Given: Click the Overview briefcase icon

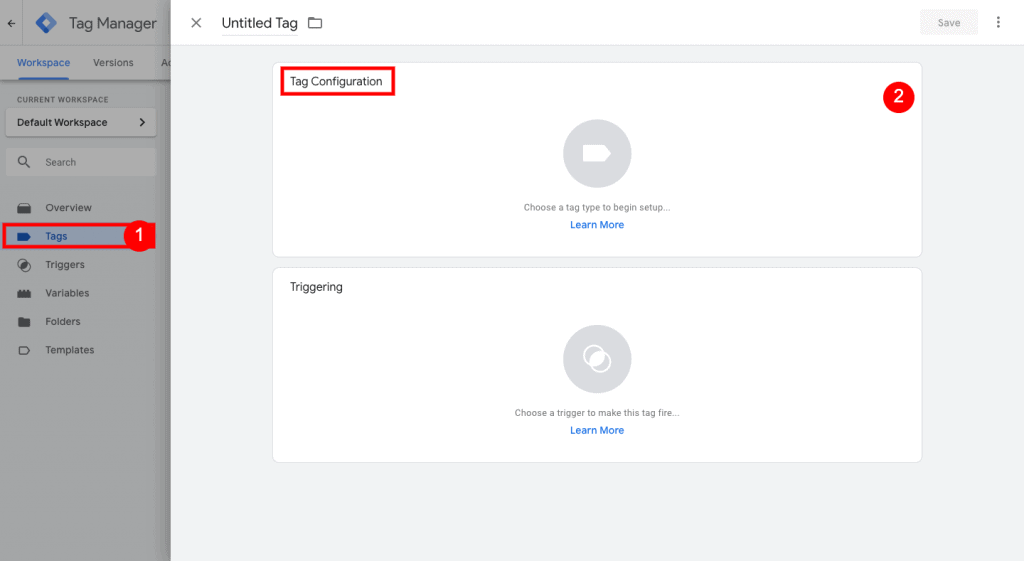Looking at the screenshot, I should [24, 208].
